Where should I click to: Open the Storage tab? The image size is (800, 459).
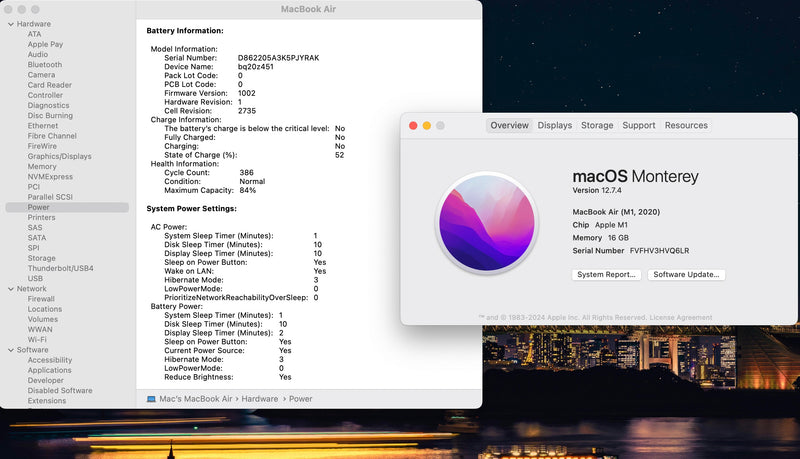pyautogui.click(x=597, y=126)
